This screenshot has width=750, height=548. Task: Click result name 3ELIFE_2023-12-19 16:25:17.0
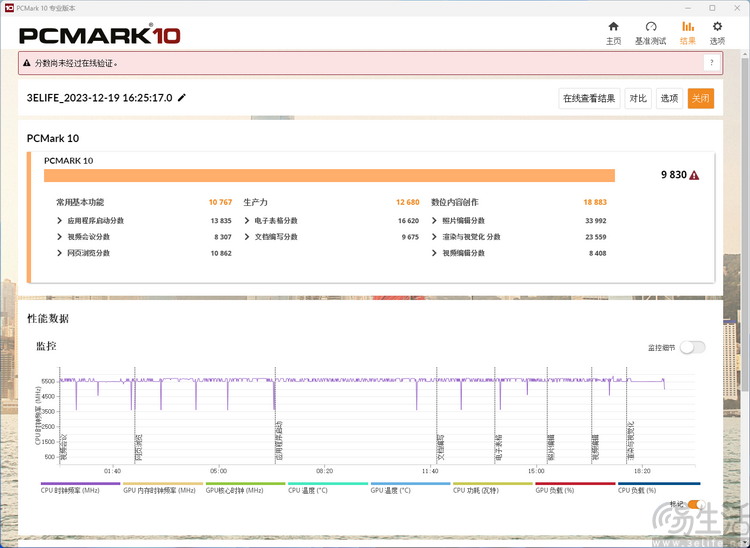(x=99, y=98)
